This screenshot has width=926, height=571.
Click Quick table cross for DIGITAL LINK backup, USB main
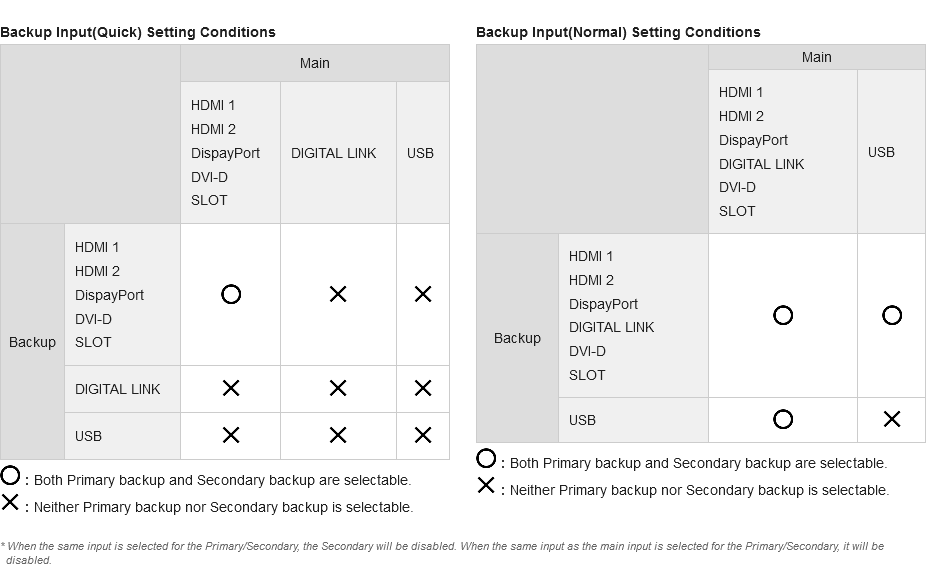(x=423, y=388)
